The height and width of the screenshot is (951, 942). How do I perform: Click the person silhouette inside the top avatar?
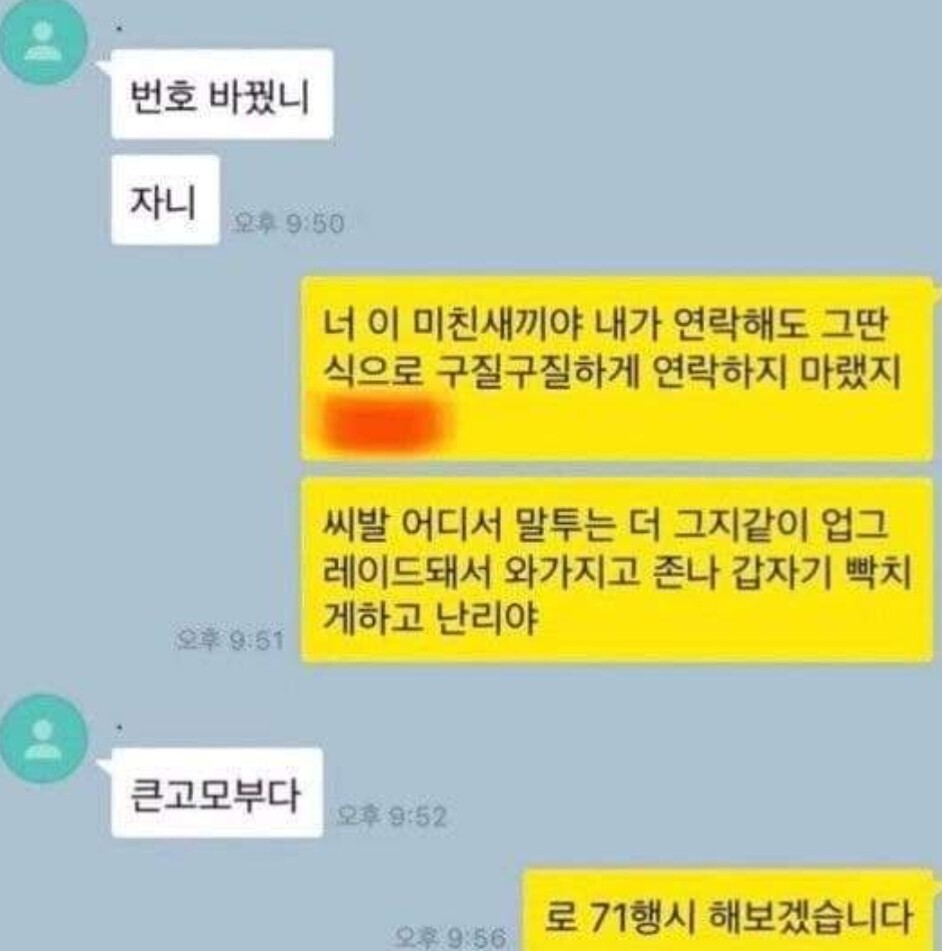42,42
